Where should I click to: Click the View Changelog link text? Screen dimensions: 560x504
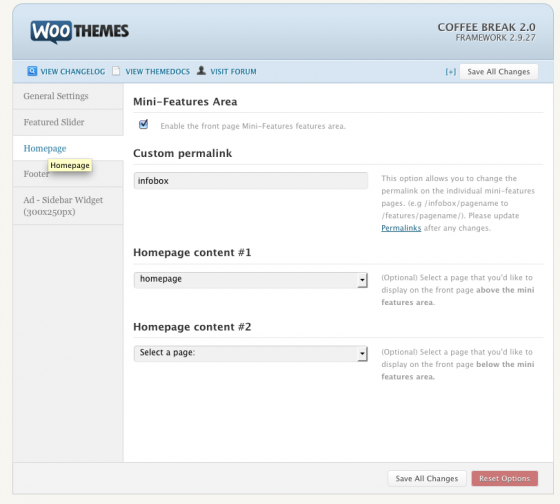coord(73,72)
